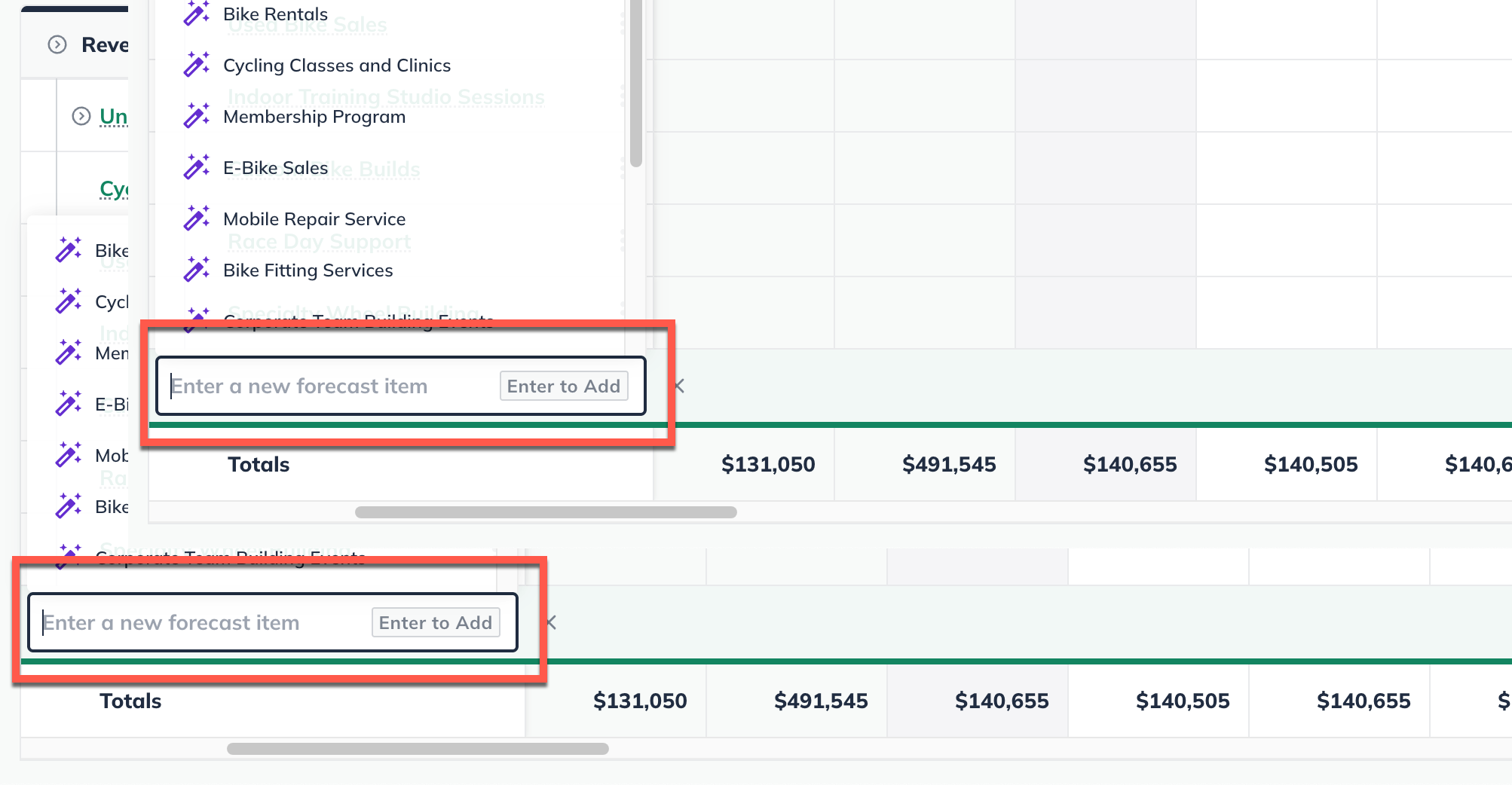Image resolution: width=1512 pixels, height=785 pixels.
Task: Open the Used Bike Sales ghost suggestion
Action: (306, 24)
